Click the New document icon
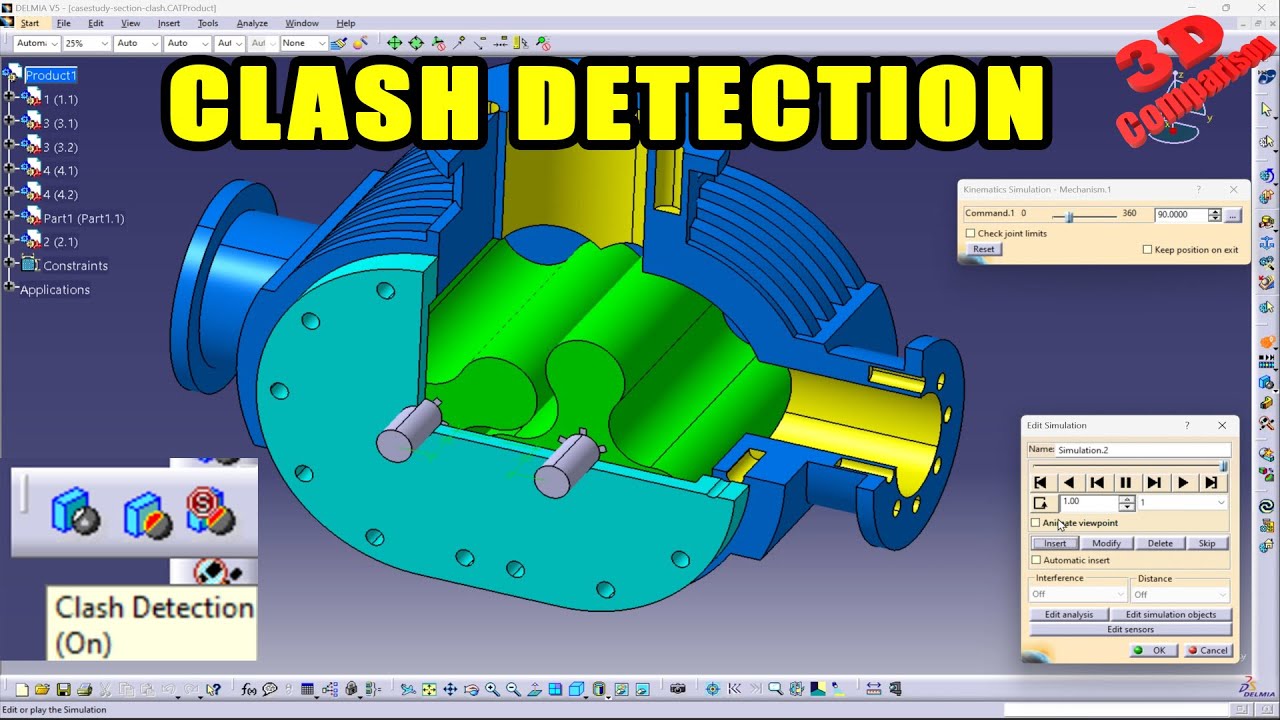Screen dimensions: 1280x720 [x=21, y=689]
